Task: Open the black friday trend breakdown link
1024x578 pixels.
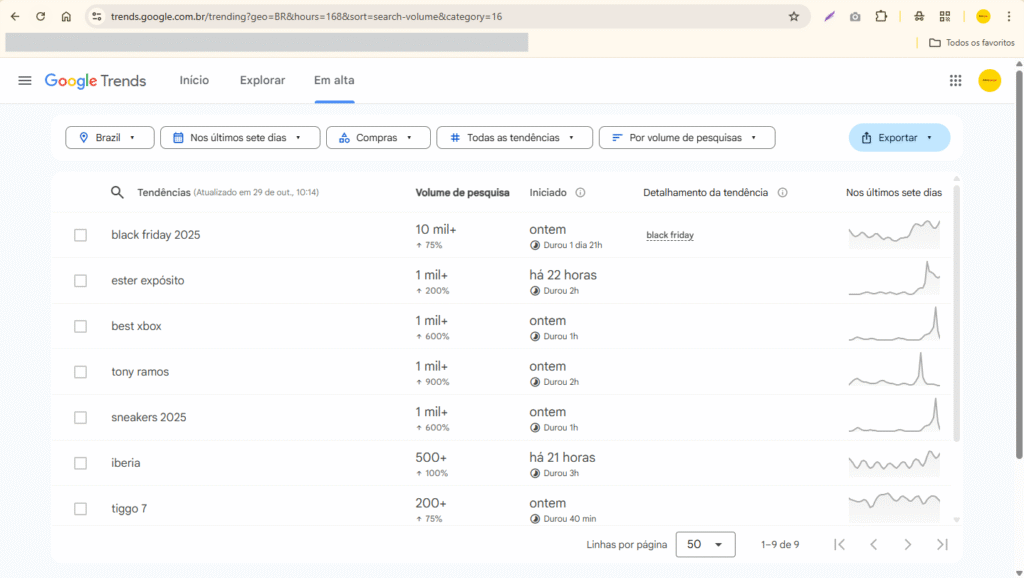Action: (x=670, y=235)
